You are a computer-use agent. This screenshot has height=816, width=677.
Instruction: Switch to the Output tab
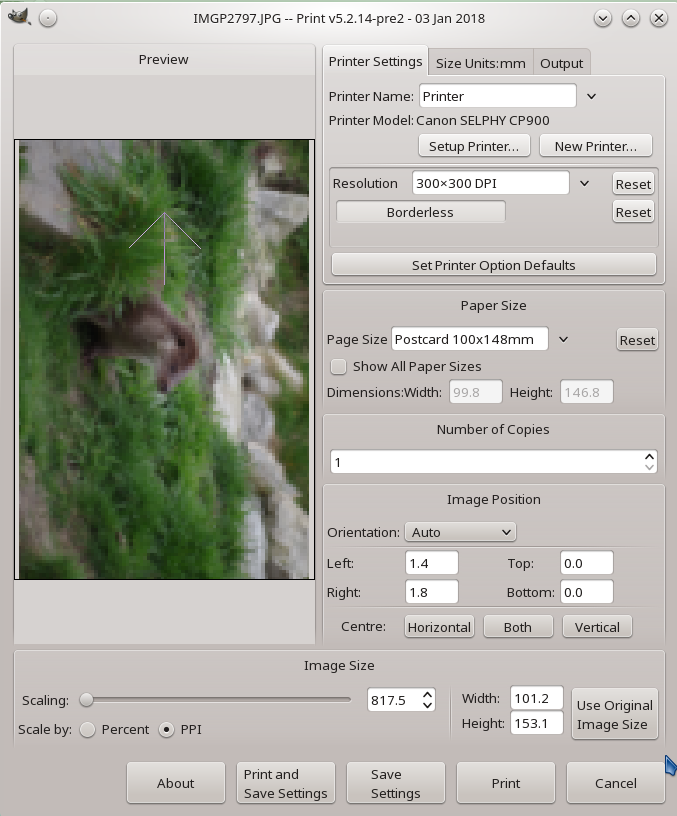click(561, 63)
